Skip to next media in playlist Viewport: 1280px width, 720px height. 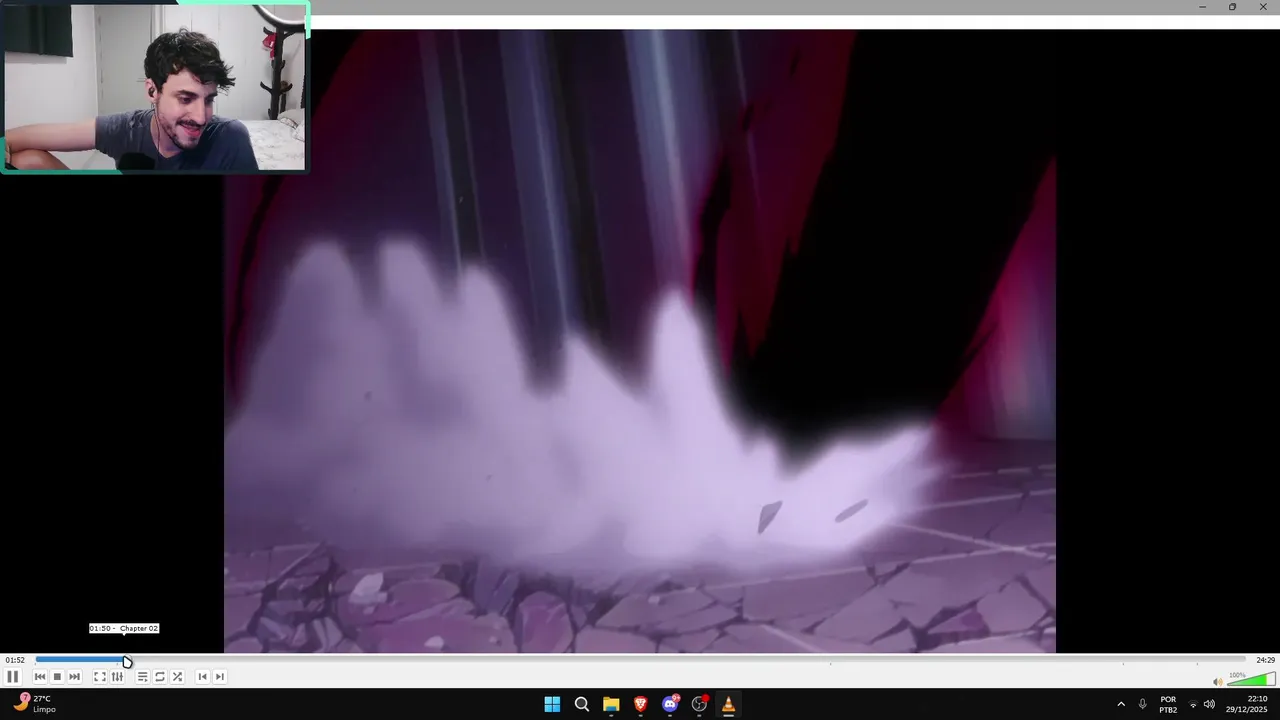tap(75, 677)
